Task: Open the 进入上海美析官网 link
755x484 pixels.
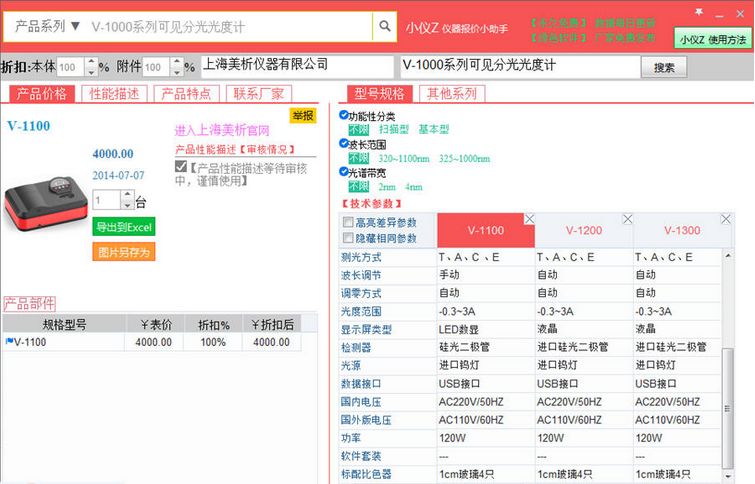Action: coord(222,130)
